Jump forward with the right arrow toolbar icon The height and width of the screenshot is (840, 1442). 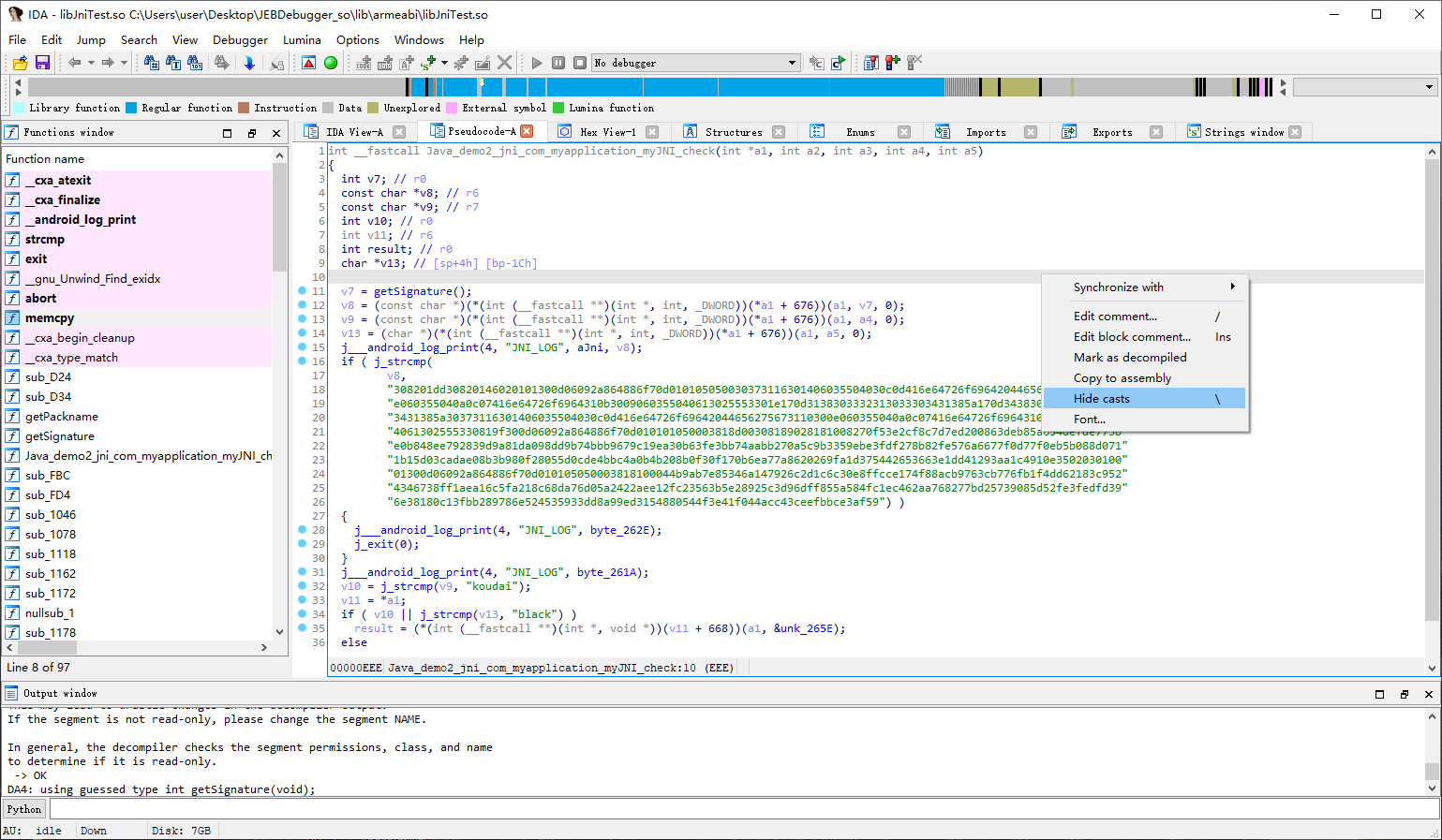click(108, 63)
